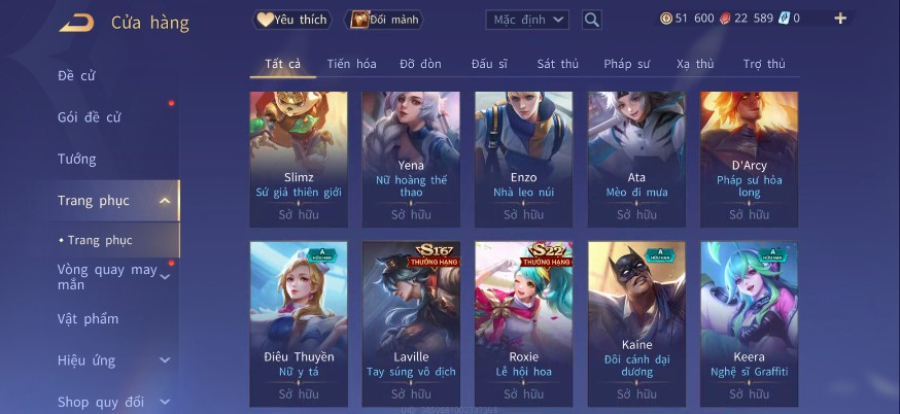This screenshot has height=414, width=900.
Task: Click the gold coin balance icon
Action: click(x=666, y=18)
